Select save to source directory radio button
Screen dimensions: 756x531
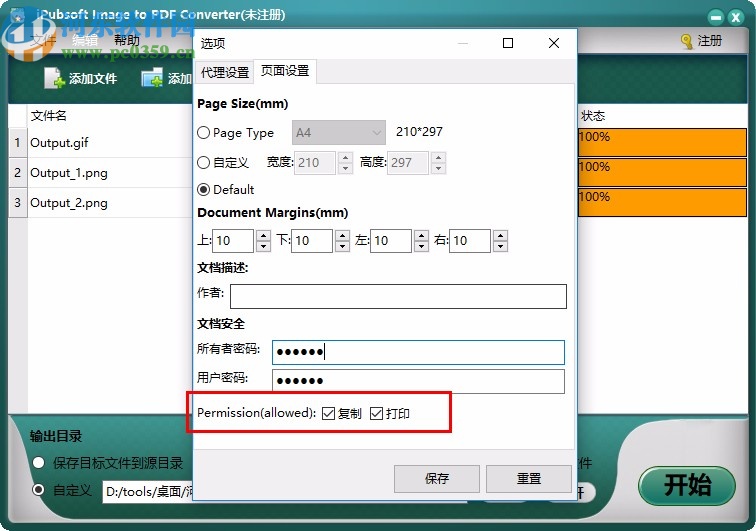[x=39, y=463]
